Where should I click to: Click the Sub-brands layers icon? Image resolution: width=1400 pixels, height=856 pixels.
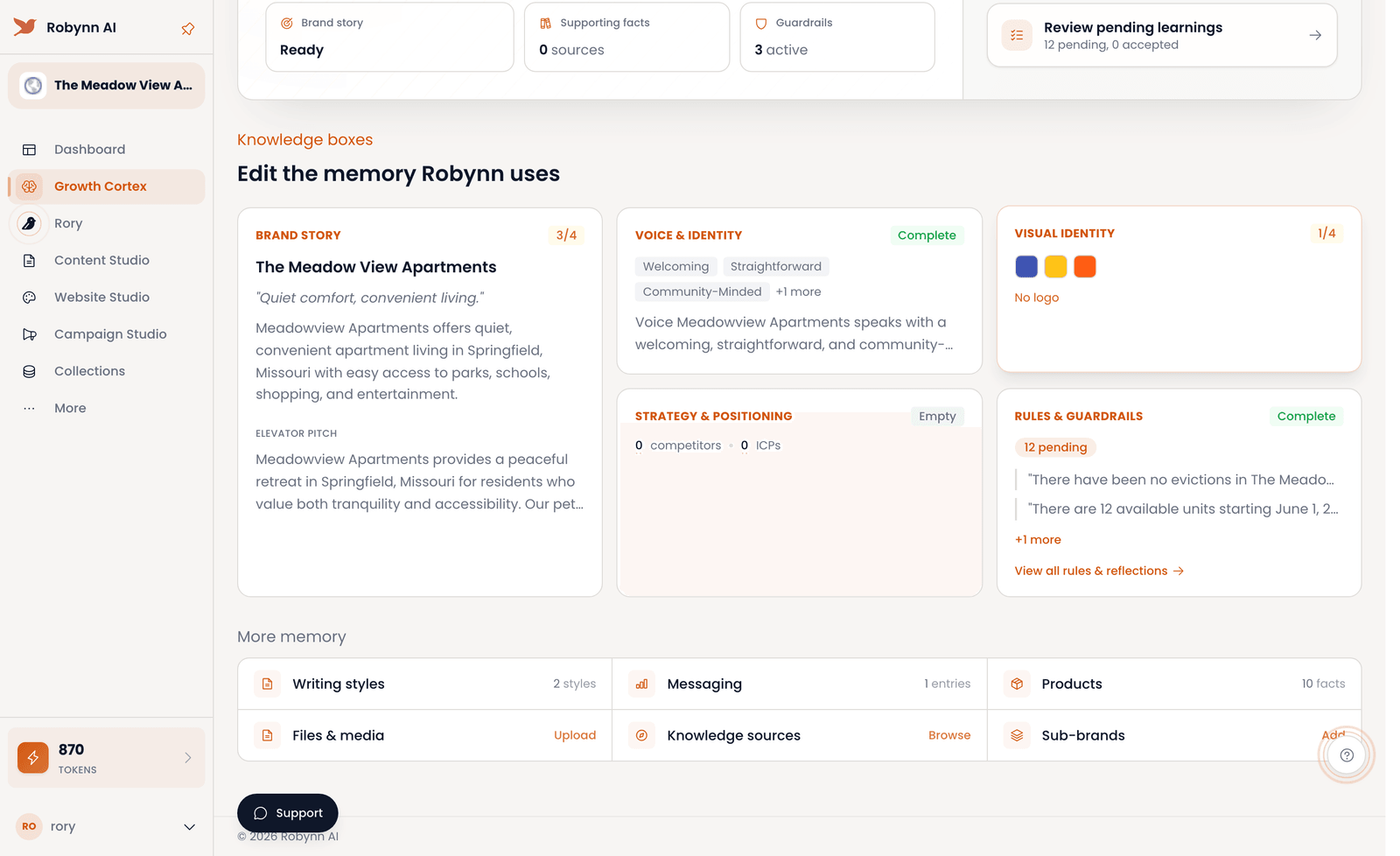[1017, 735]
